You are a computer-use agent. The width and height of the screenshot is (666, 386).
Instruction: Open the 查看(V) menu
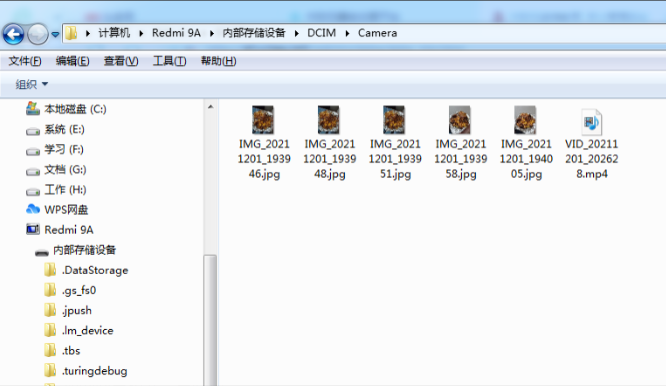[121, 61]
